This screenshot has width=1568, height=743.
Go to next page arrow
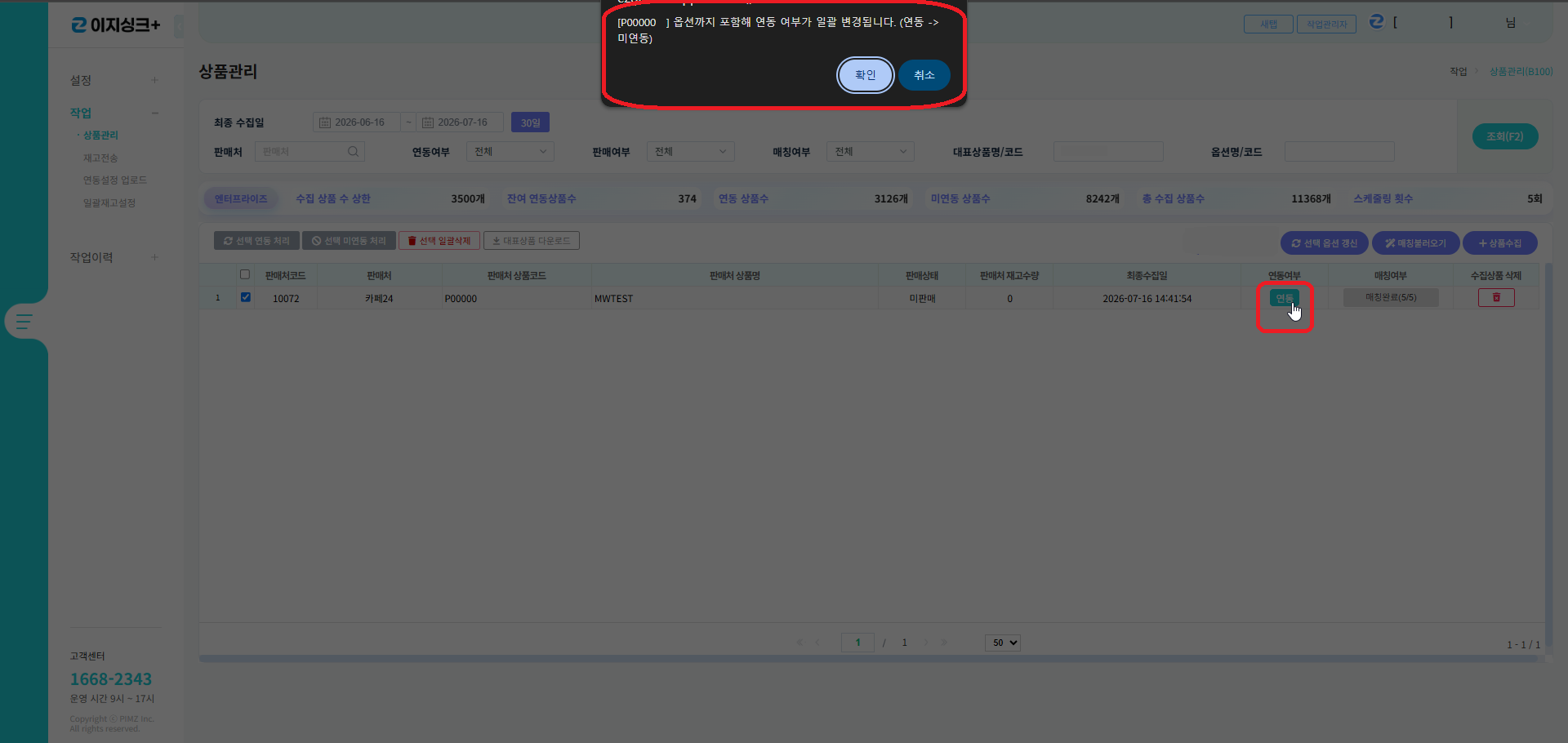click(x=925, y=643)
